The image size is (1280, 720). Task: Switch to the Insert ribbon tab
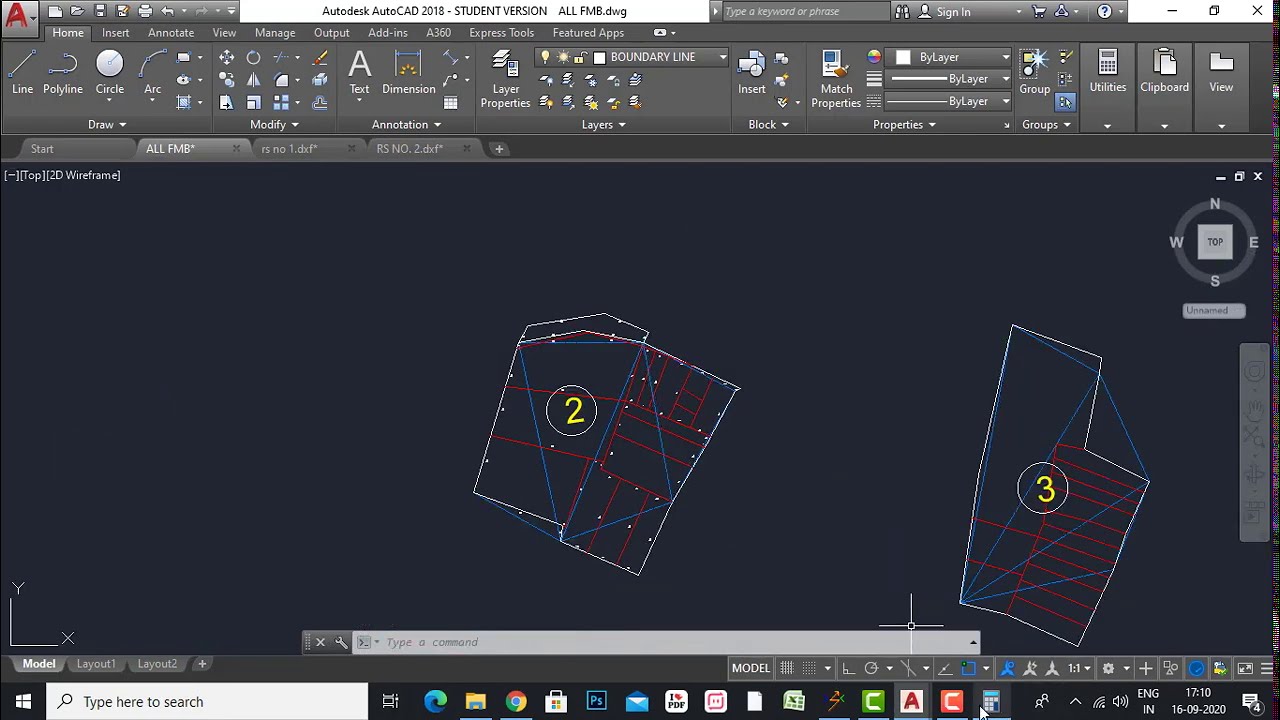(x=115, y=33)
